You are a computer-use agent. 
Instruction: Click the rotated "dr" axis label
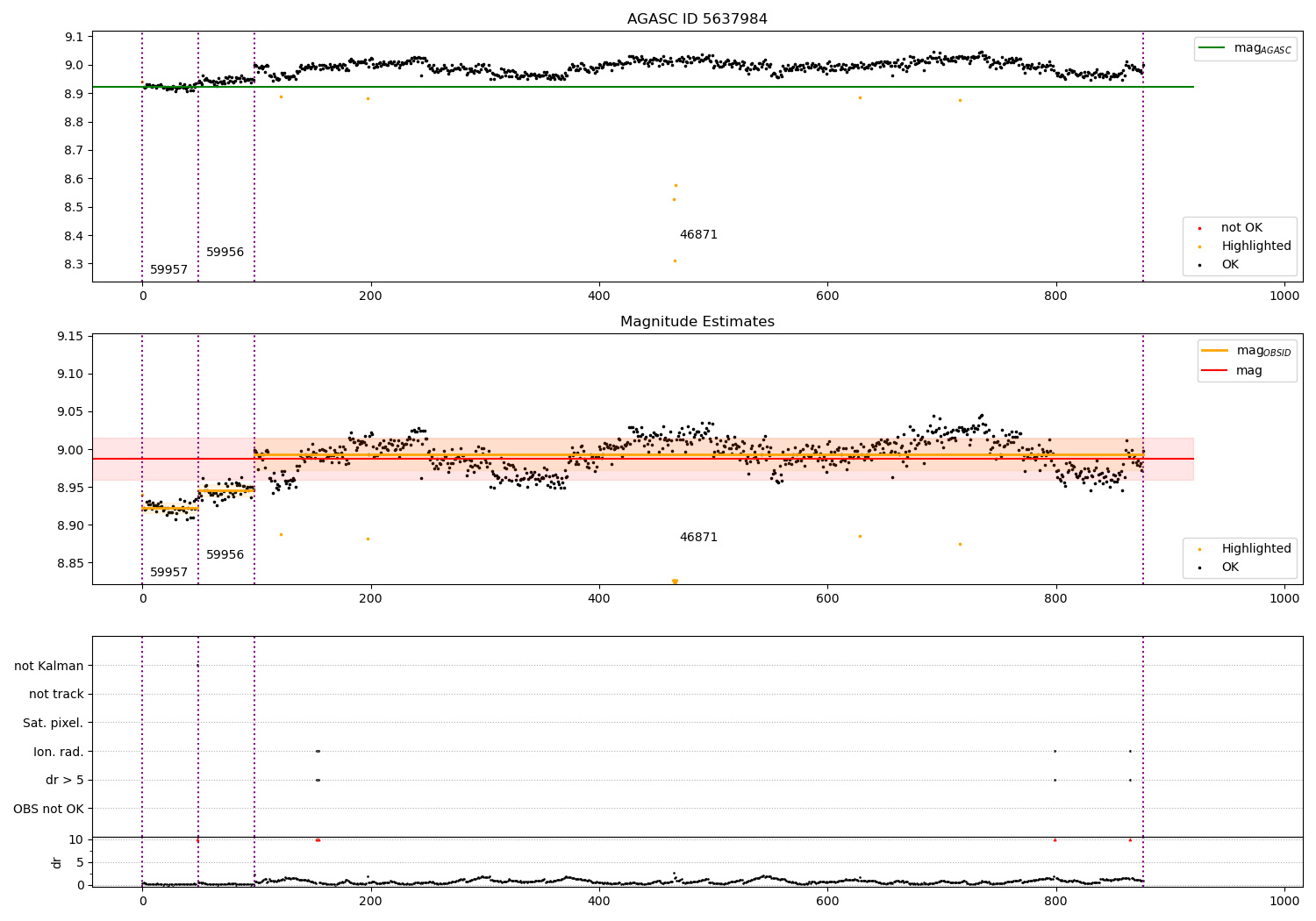(x=57, y=862)
